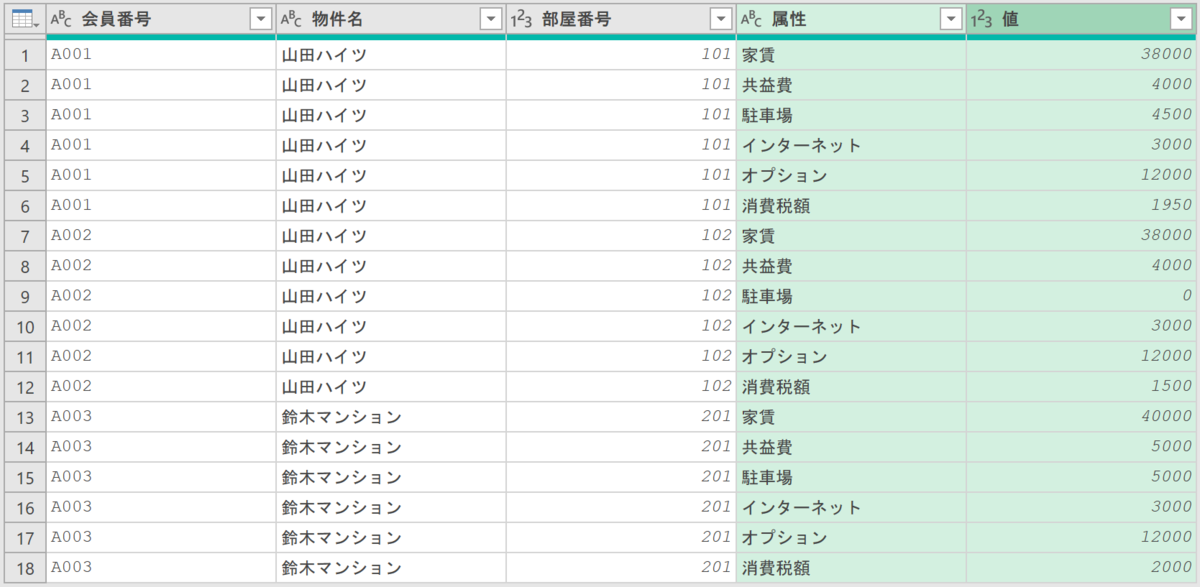Open the filter dropdown on 物件名 column
The width and height of the screenshot is (1200, 587).
pos(490,18)
